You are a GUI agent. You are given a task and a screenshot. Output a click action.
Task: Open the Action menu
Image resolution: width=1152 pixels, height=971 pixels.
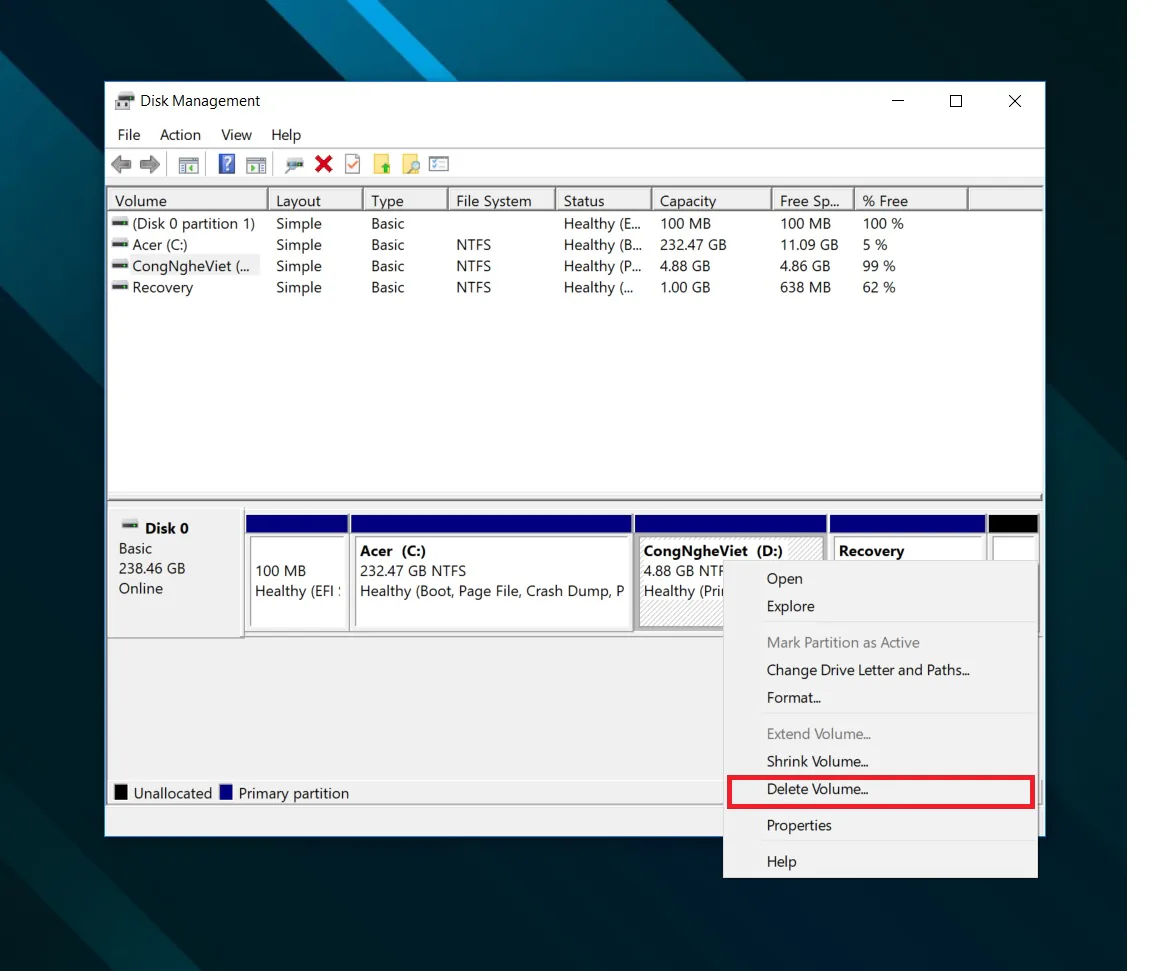[x=180, y=135]
